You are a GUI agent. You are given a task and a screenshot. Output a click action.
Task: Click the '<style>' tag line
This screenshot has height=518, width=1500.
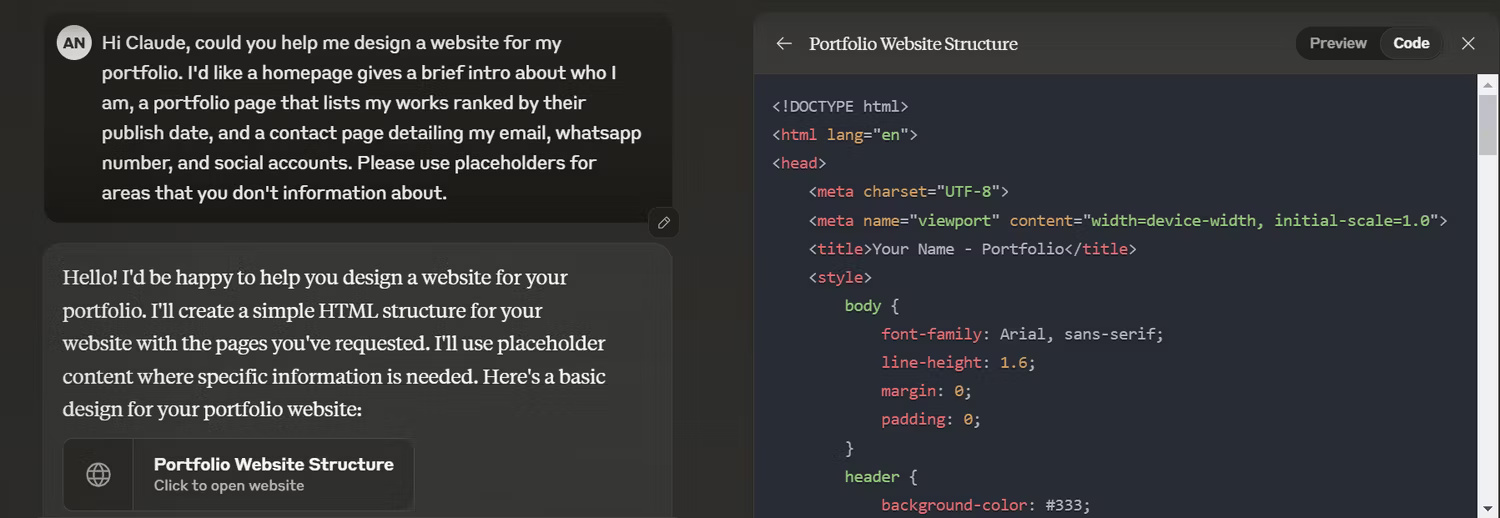point(840,277)
